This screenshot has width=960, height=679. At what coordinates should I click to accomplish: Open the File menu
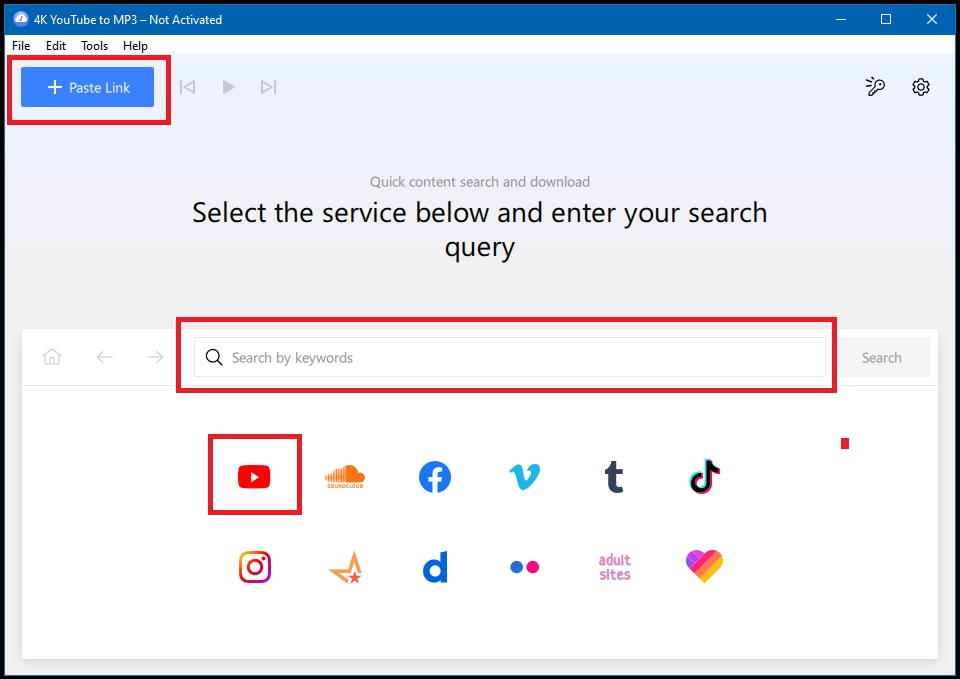[x=20, y=45]
